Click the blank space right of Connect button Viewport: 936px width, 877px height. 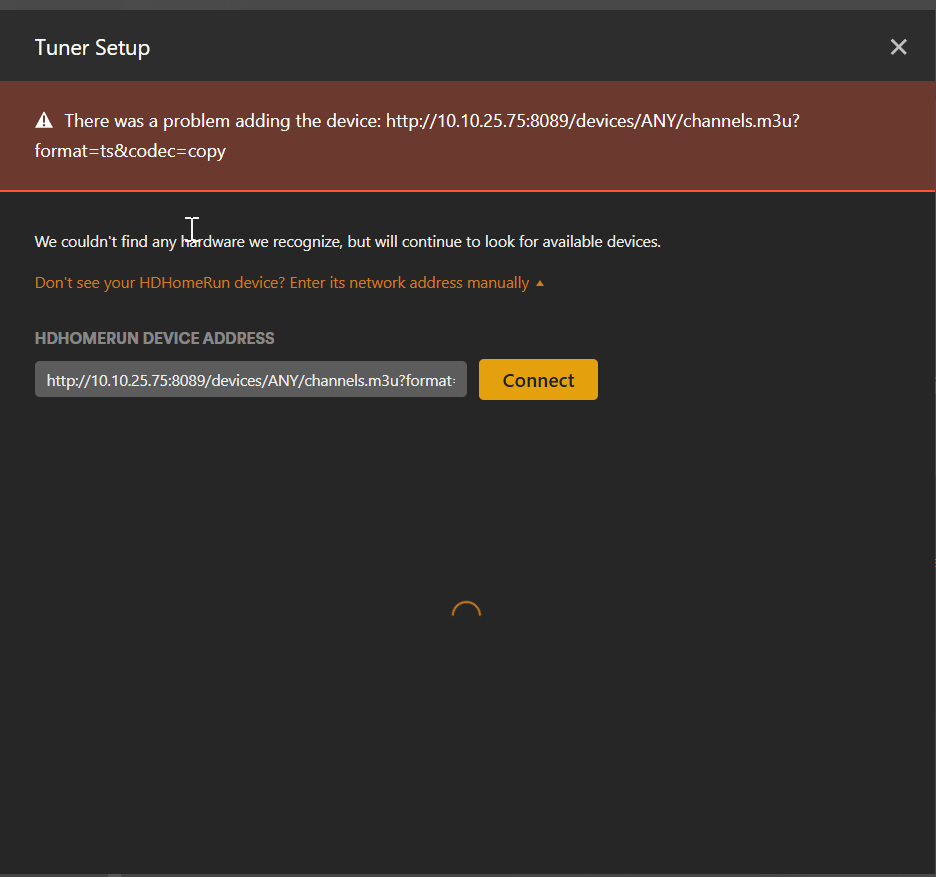760,380
